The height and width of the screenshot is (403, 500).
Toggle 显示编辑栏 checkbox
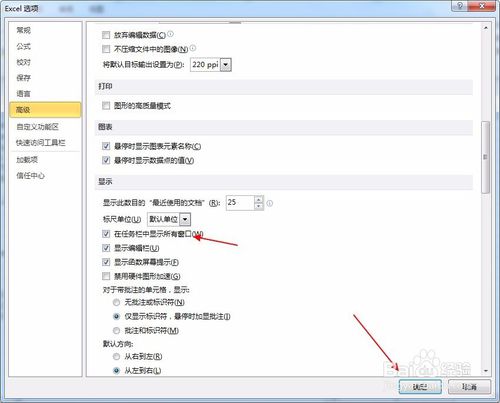tap(106, 248)
